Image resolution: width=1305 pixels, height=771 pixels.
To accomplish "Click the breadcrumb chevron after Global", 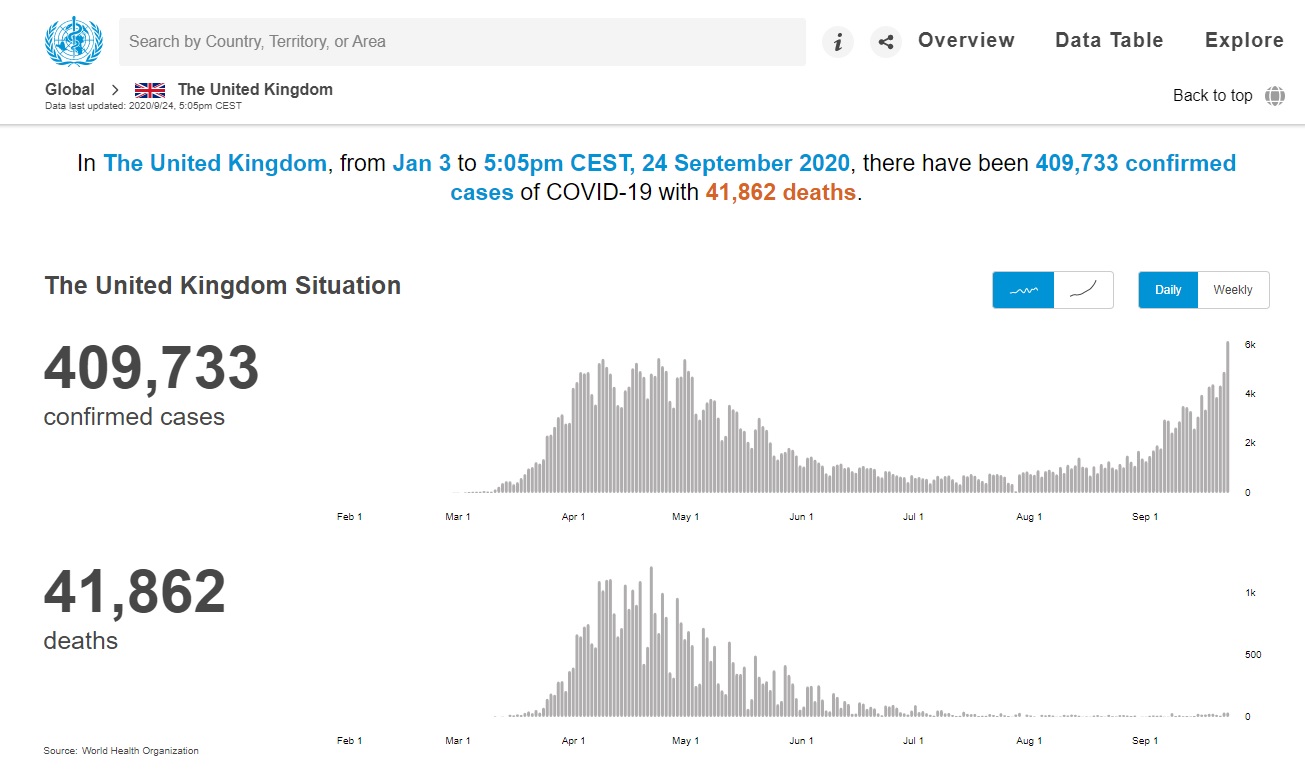I will [115, 90].
